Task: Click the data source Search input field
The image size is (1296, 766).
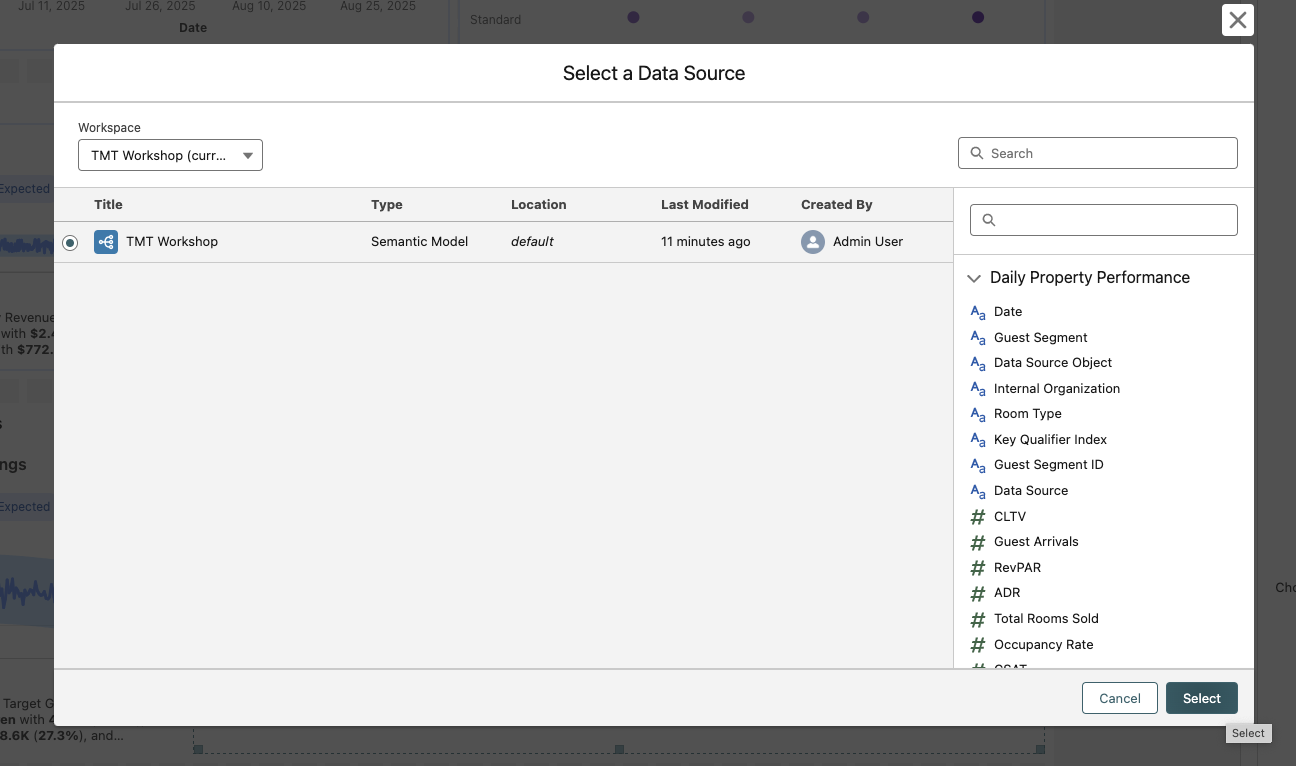Action: pyautogui.click(x=1108, y=153)
